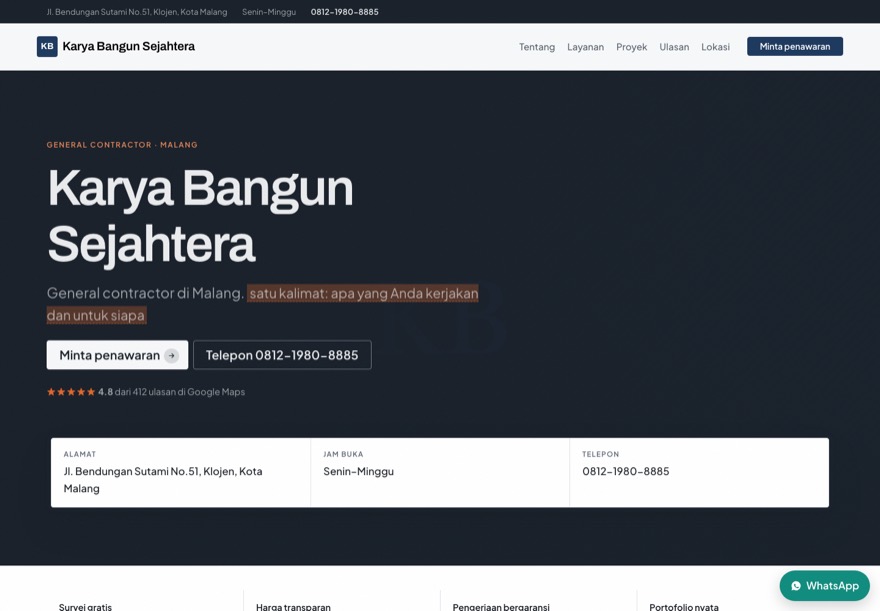880x611 pixels.
Task: Open the Lokasi nav link
Action: click(x=716, y=47)
